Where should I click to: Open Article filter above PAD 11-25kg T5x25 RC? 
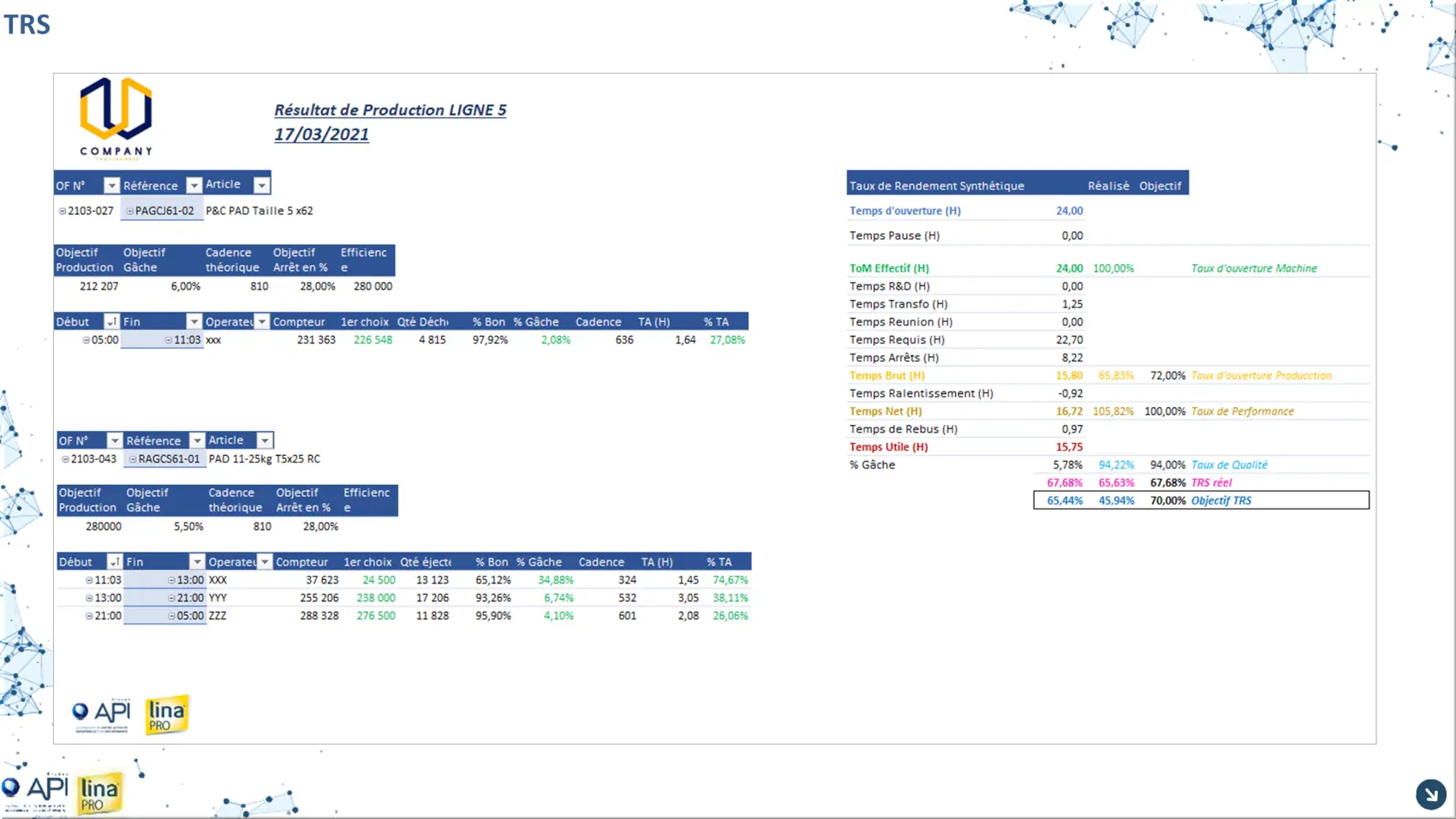265,440
